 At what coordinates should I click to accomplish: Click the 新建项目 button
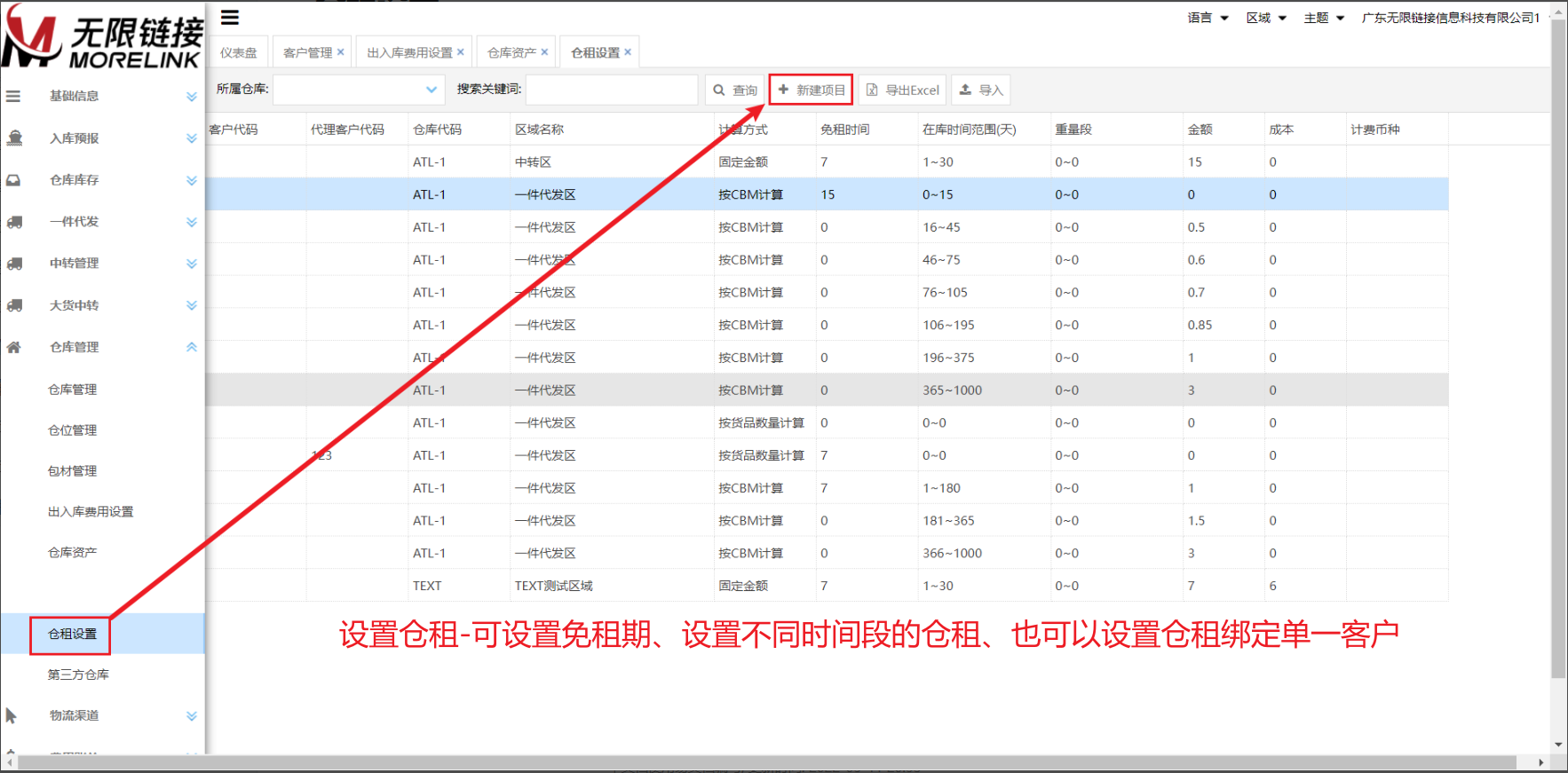pyautogui.click(x=812, y=90)
